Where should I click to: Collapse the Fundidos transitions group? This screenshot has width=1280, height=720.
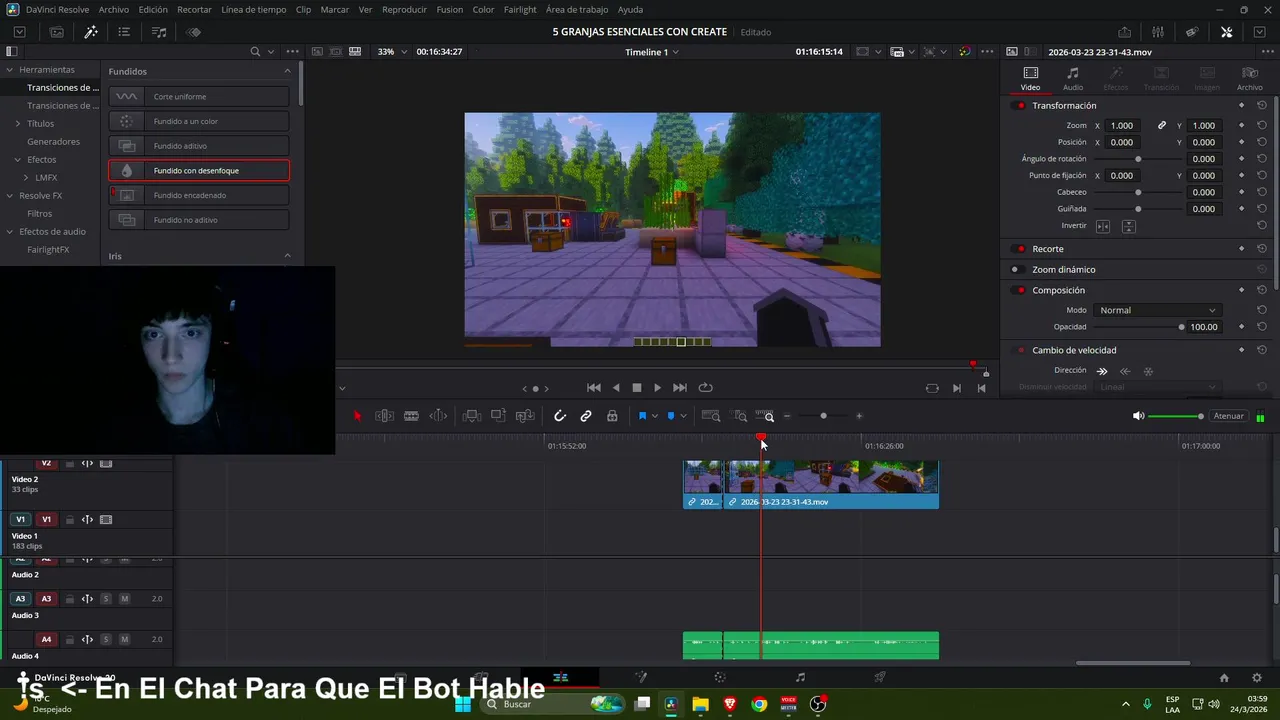tap(287, 71)
